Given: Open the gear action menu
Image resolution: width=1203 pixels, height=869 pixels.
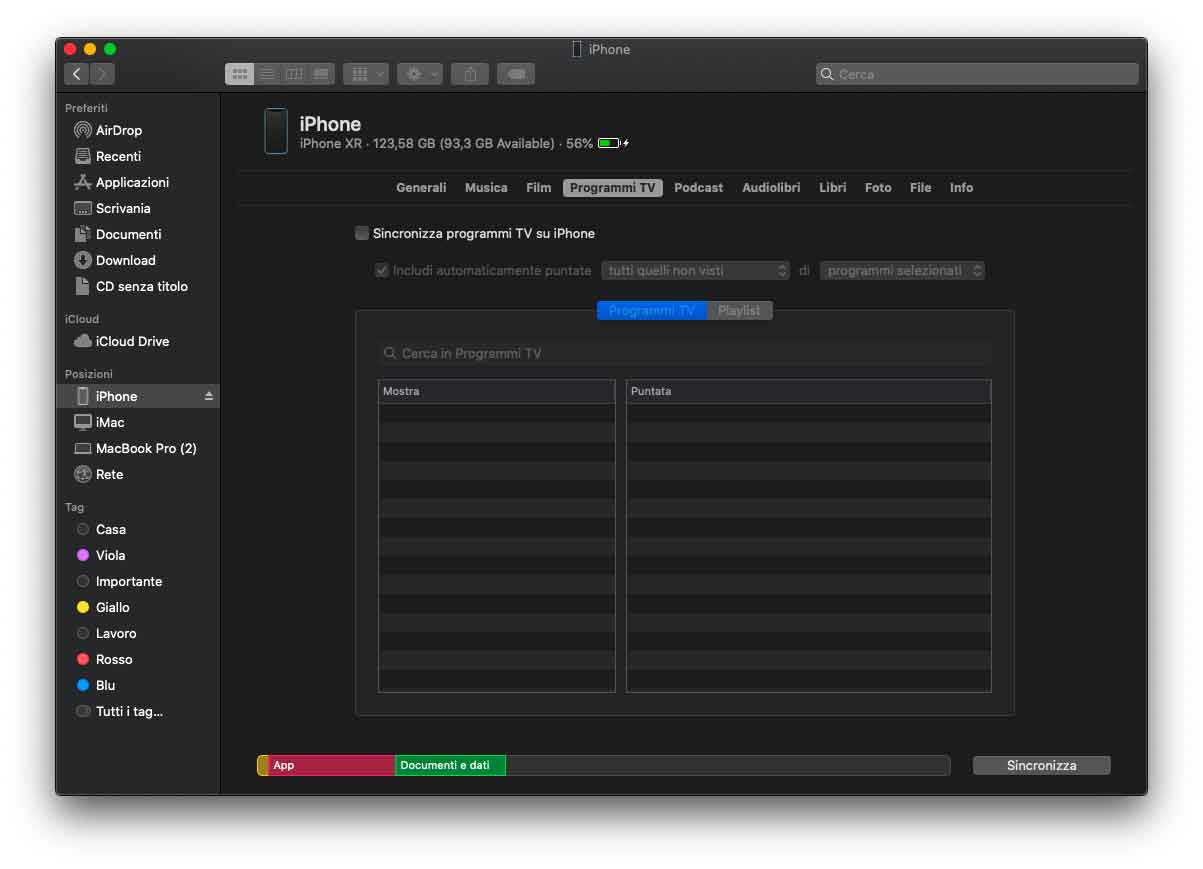Looking at the screenshot, I should (420, 74).
